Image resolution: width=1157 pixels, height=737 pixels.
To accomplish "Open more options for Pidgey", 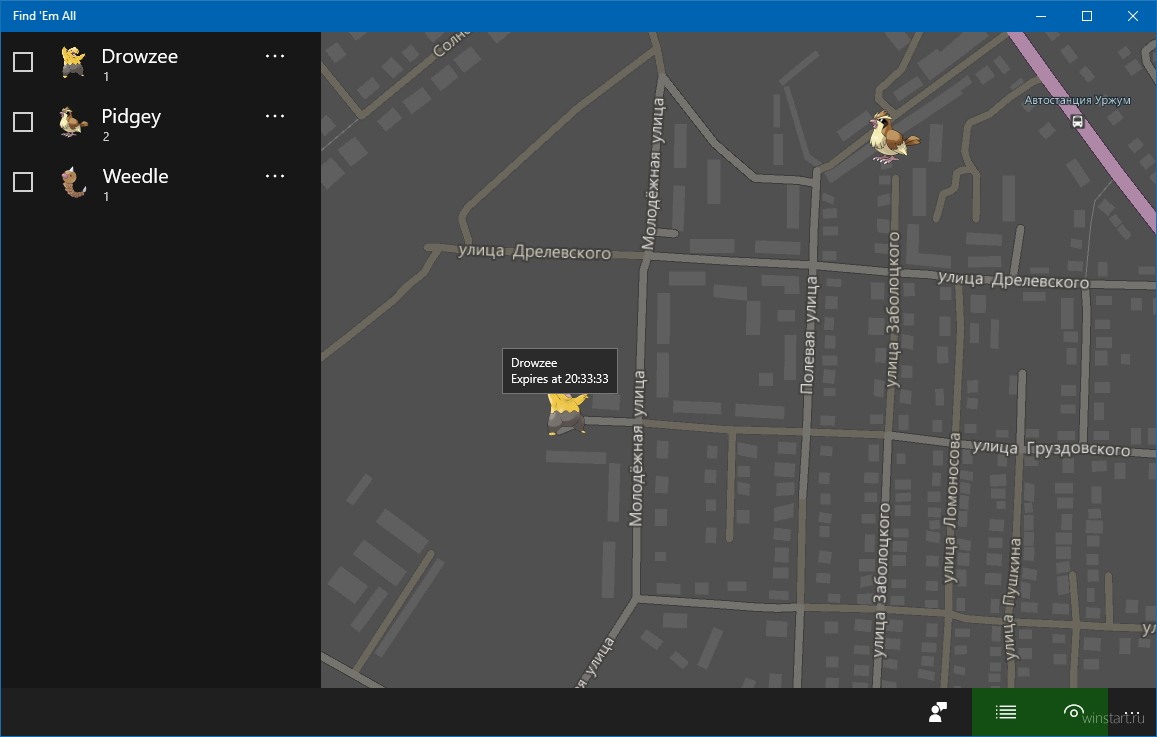I will tap(275, 116).
